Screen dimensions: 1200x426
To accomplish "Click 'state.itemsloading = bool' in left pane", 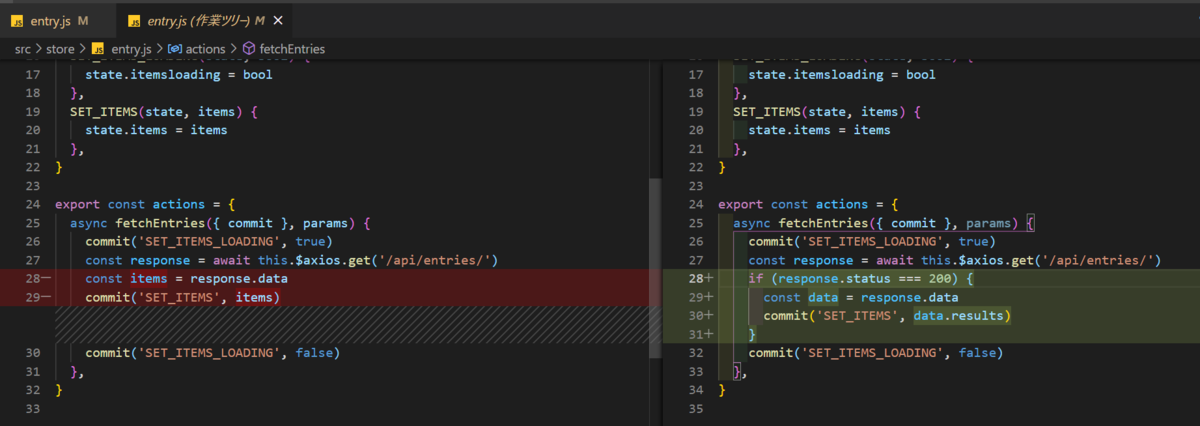I will pyautogui.click(x=178, y=74).
